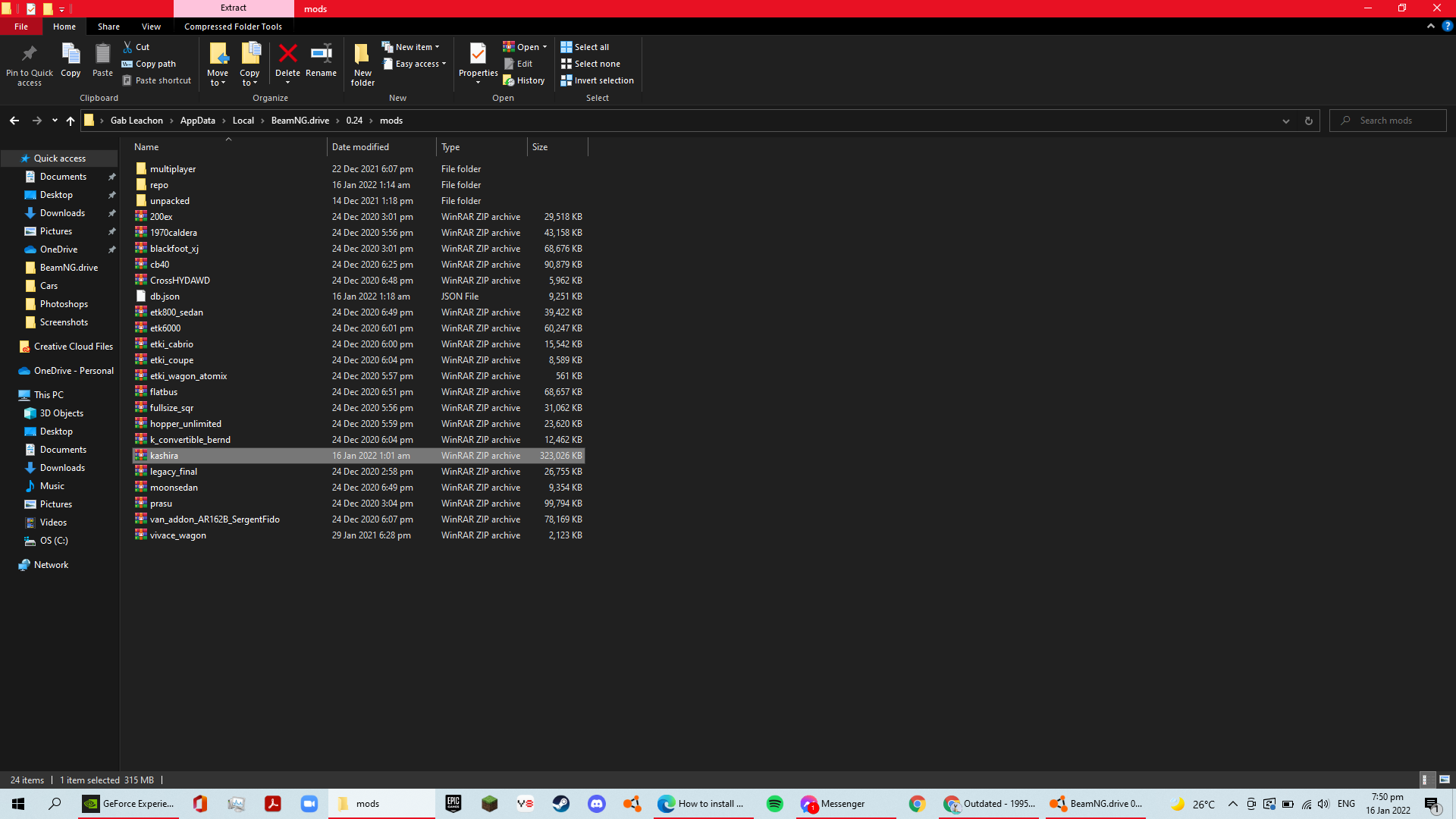Open Creative Cloud Files in sidebar
1456x819 pixels.
[x=73, y=347]
